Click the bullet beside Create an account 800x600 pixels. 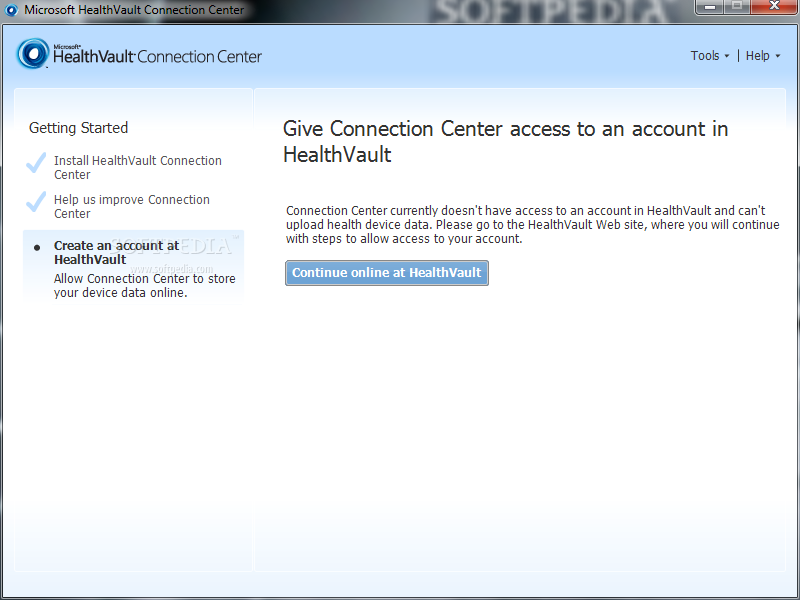[x=37, y=248]
